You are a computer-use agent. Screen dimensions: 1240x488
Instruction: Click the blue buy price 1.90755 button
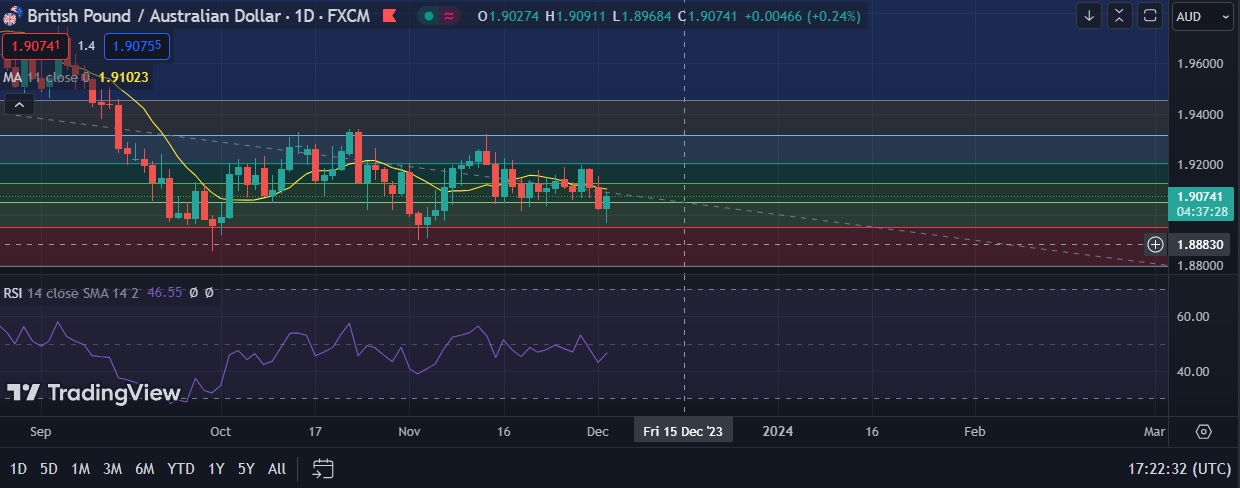click(139, 46)
